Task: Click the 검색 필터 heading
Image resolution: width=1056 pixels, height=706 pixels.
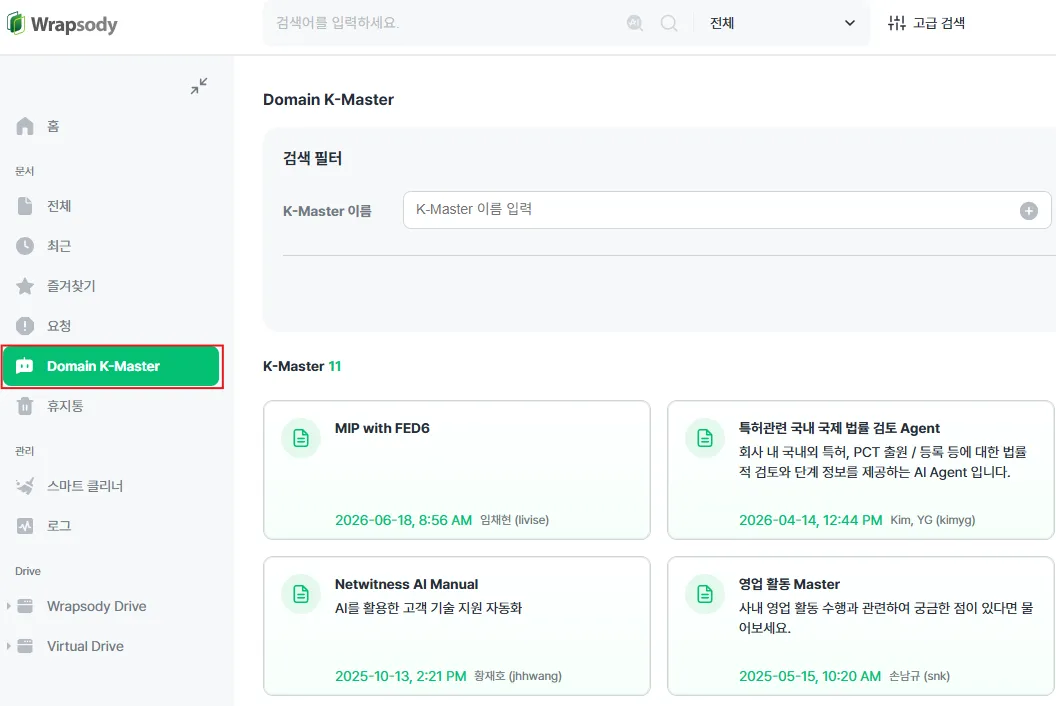Action: (x=312, y=158)
